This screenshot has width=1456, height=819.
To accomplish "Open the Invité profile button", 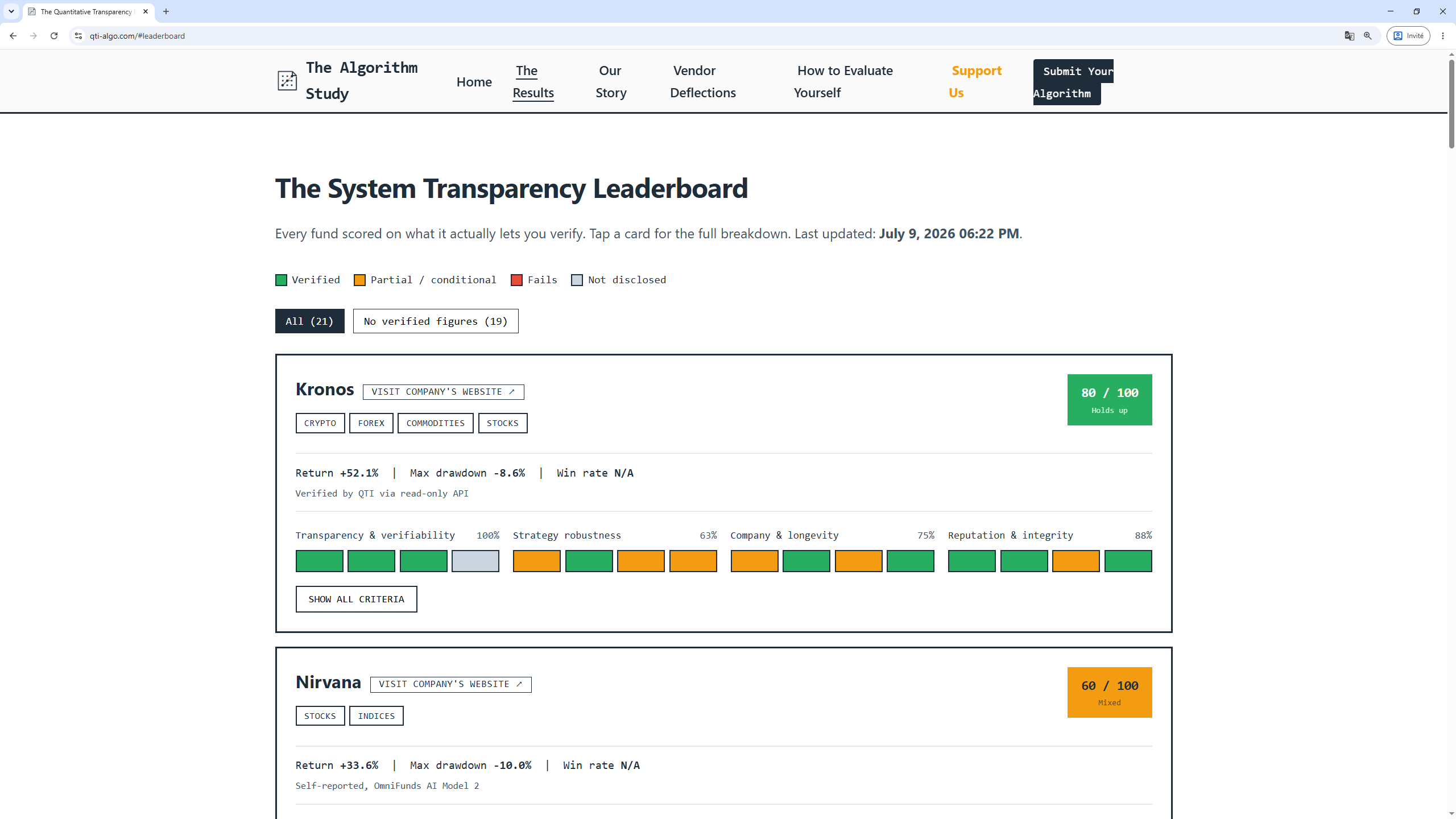I will 1408,36.
